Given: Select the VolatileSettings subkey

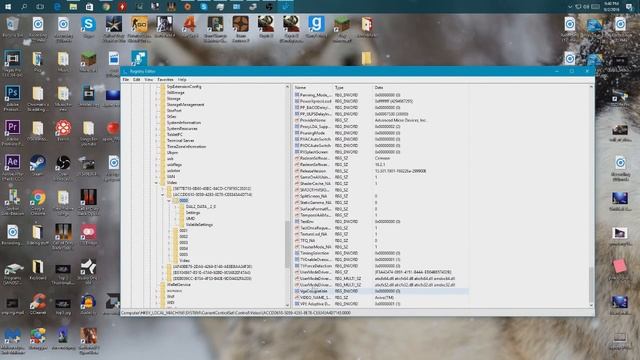Looking at the screenshot, I should [x=199, y=224].
